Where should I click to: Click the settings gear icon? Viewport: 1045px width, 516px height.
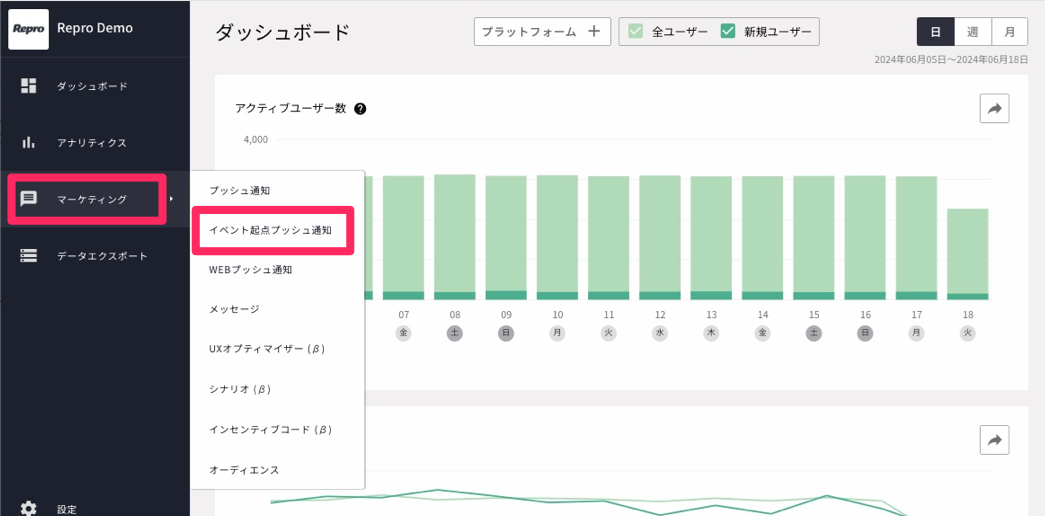coord(29,509)
